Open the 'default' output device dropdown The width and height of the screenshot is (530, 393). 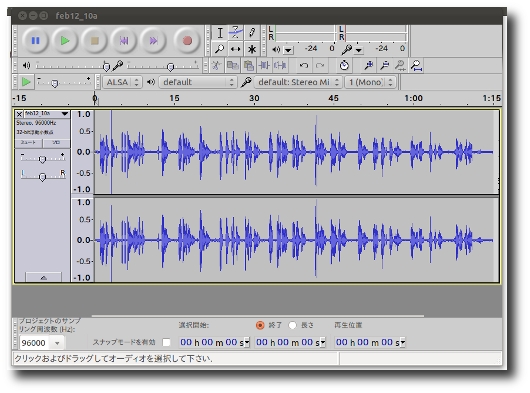pos(198,82)
